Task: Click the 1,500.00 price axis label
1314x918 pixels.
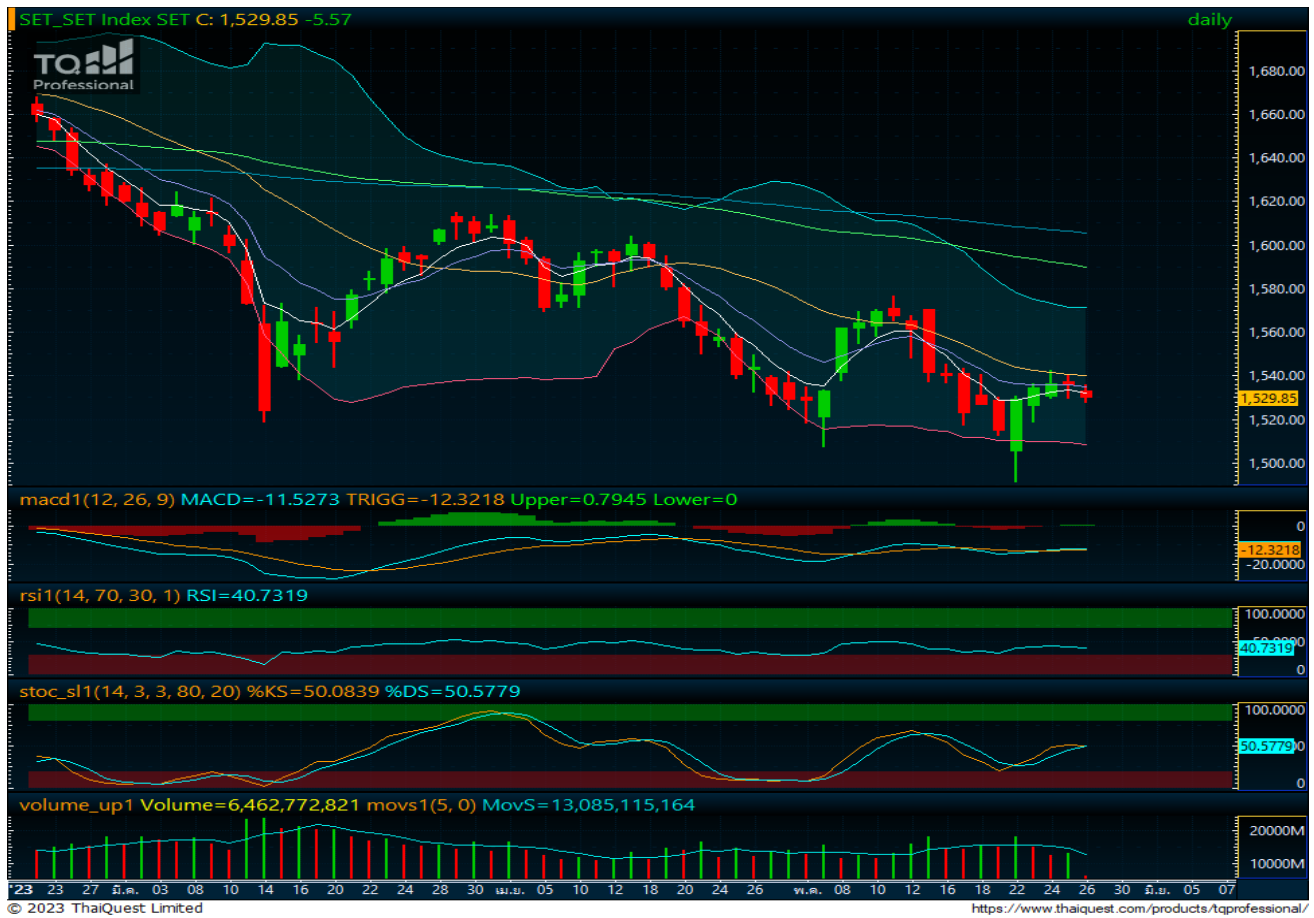Action: coord(1274,463)
